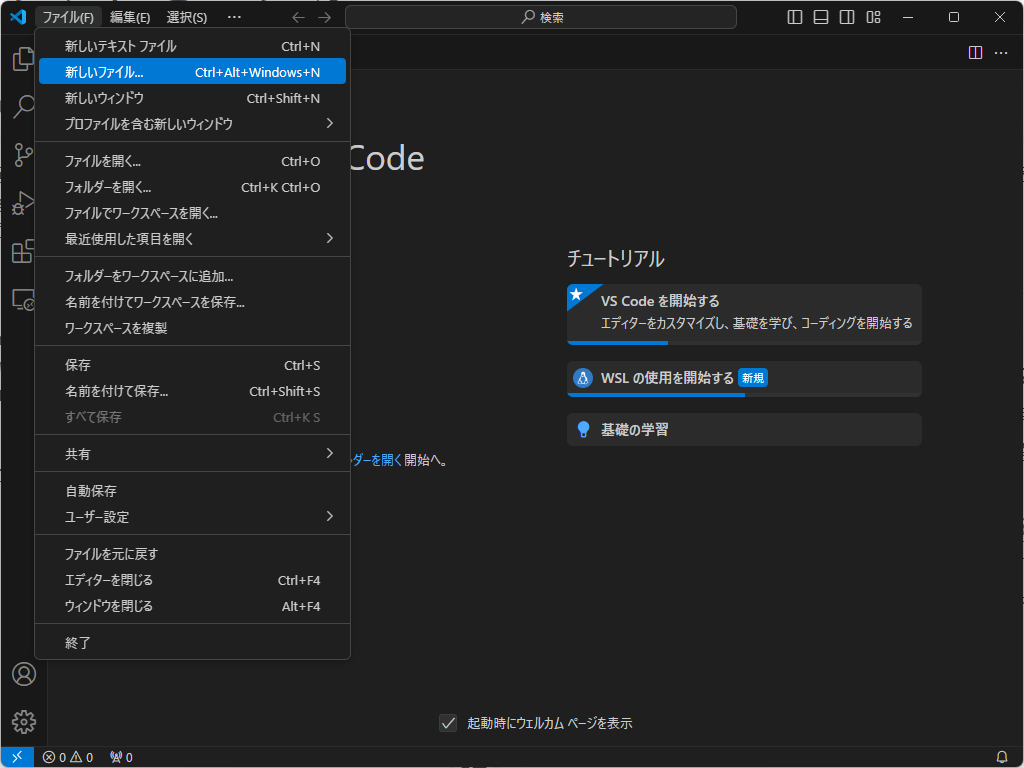Open the Remote Explorer view
The height and width of the screenshot is (768, 1024).
[24, 299]
